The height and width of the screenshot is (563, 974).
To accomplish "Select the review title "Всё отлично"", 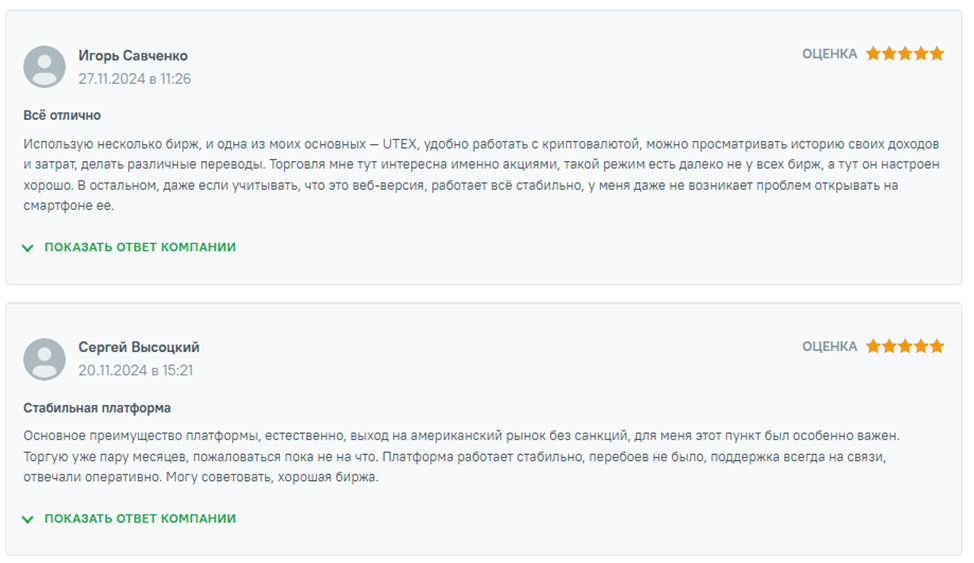I will click(x=62, y=116).
